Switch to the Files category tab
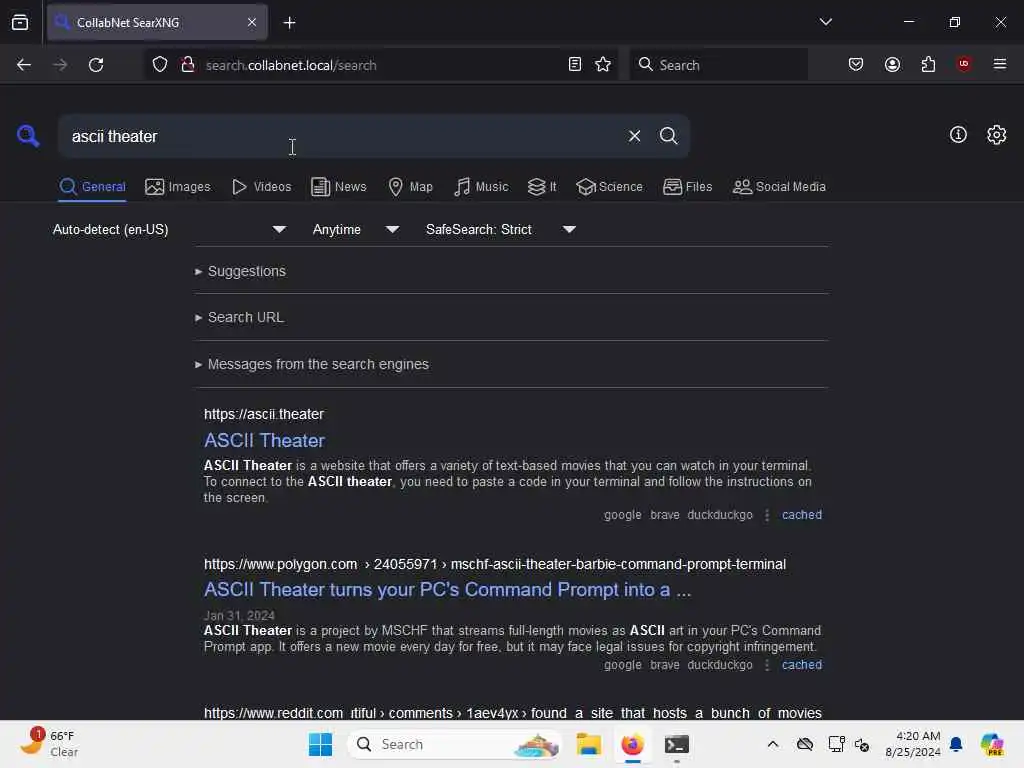The height and width of the screenshot is (768, 1024). tap(687, 187)
